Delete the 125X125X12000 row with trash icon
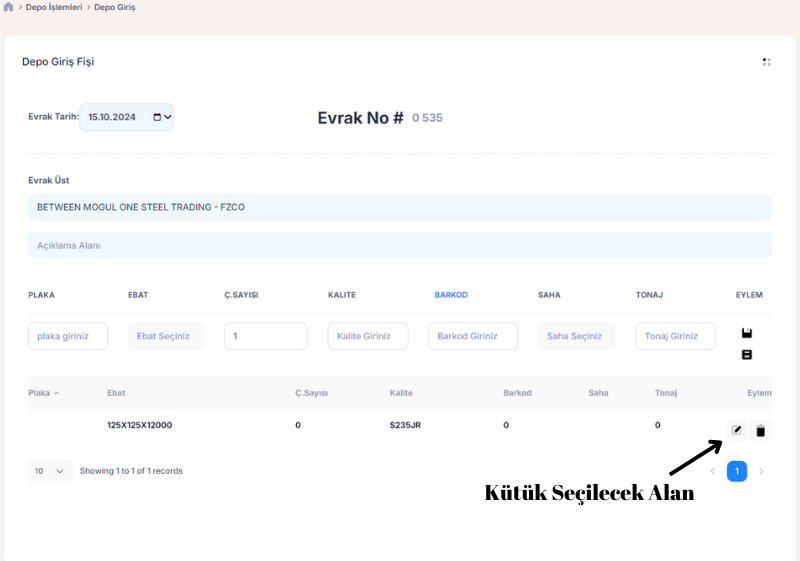Screen dimensions: 800x561 tap(760, 431)
